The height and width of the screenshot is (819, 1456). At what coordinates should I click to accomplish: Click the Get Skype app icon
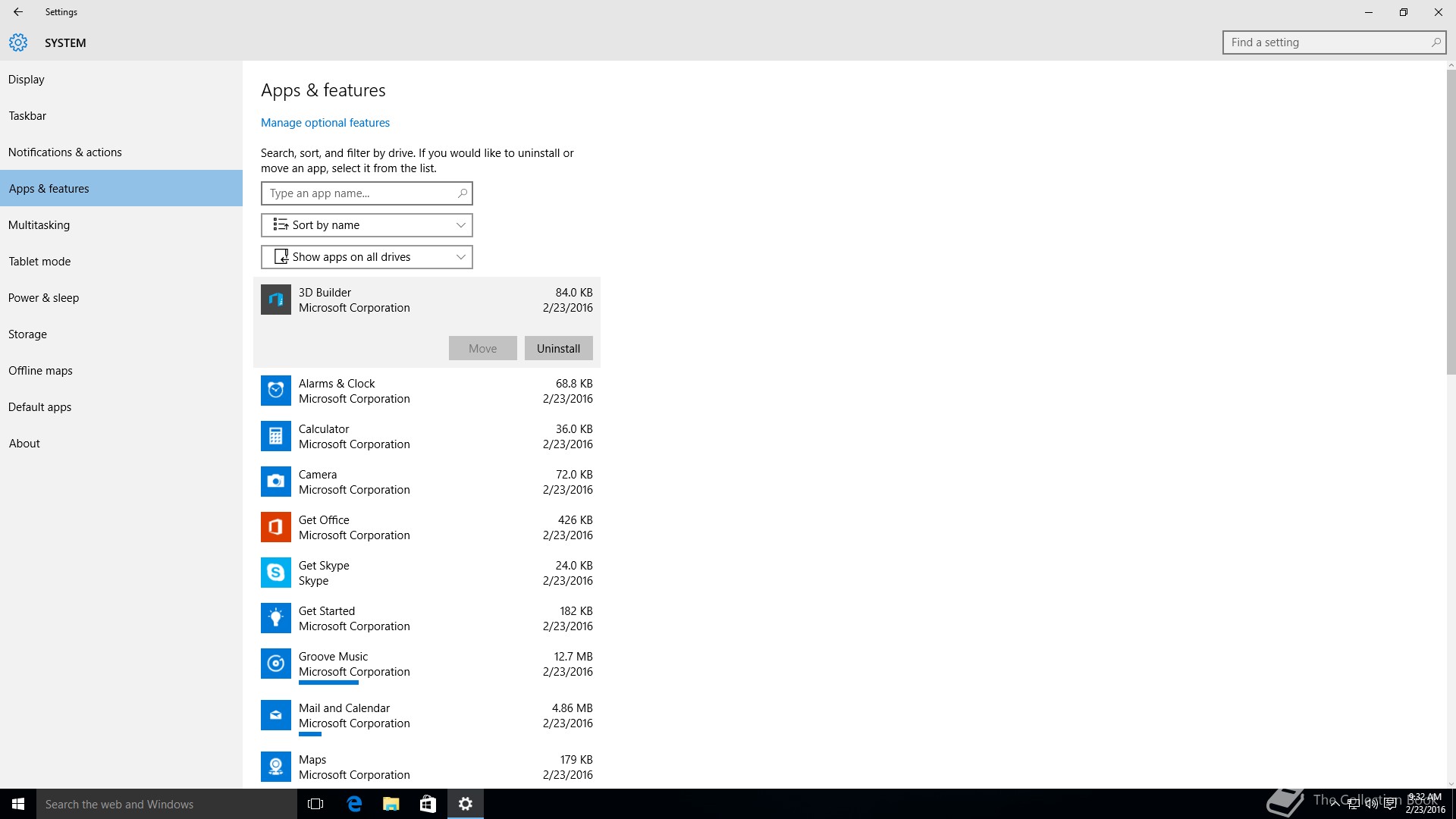coord(276,573)
